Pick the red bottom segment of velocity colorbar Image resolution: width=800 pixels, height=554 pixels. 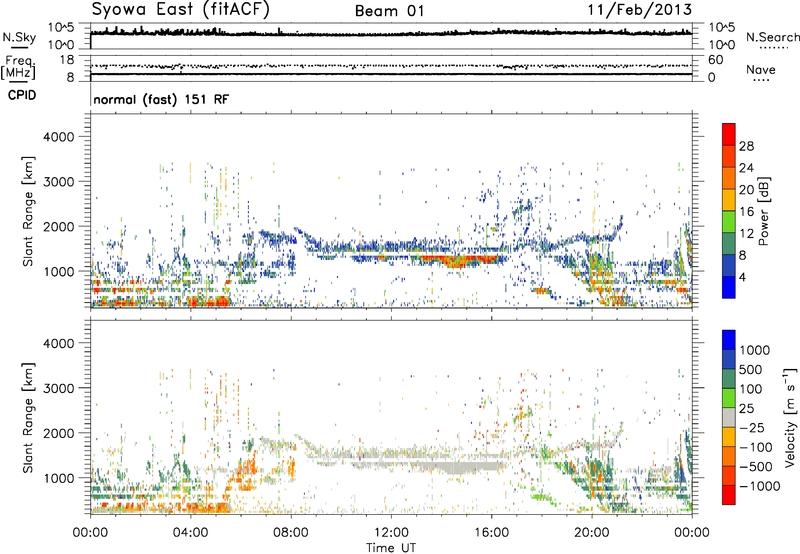pyautogui.click(x=729, y=495)
